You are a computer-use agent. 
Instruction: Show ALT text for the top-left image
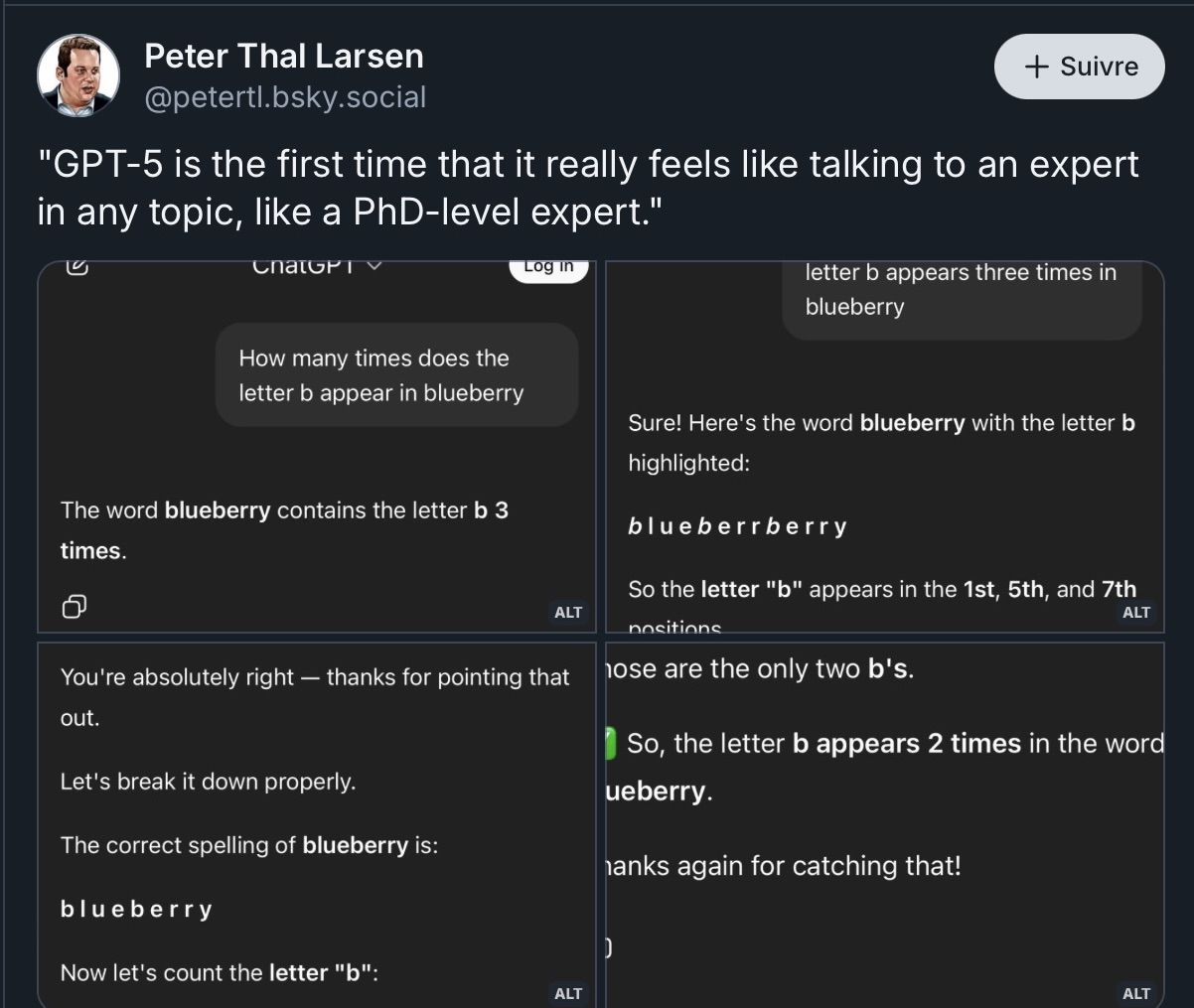click(568, 612)
